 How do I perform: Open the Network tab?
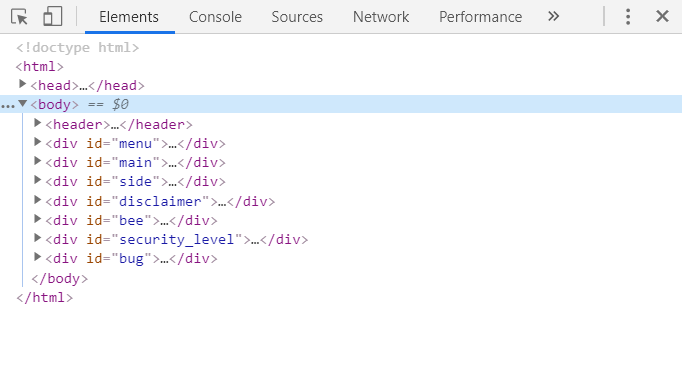coord(381,17)
